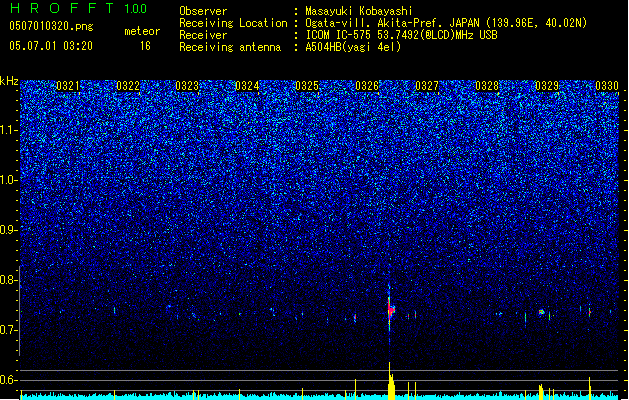Click the tallest yellow power spike at bottom
This screenshot has width=629, height=400.
tap(390, 381)
